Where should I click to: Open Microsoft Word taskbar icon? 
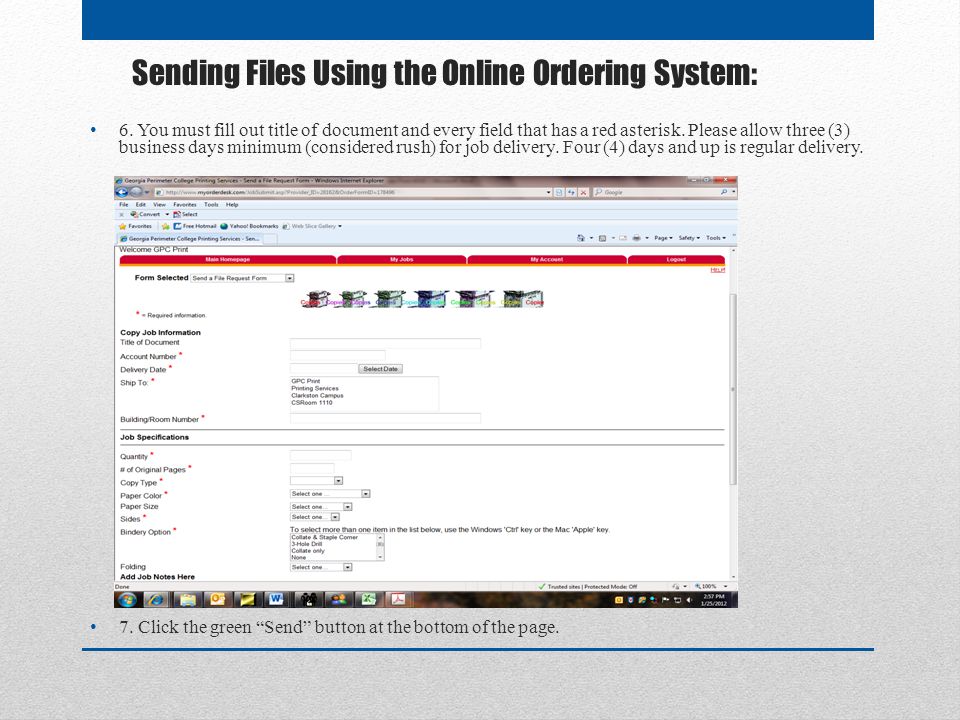(276, 599)
